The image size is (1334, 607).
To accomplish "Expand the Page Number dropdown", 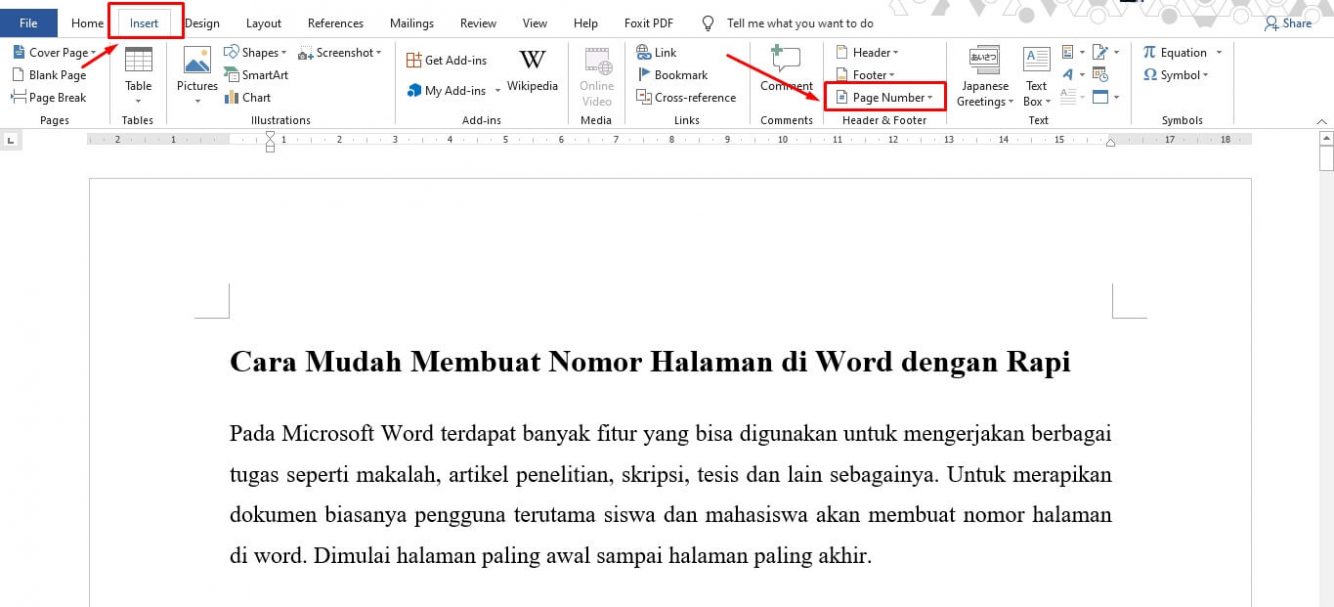I will [x=885, y=97].
